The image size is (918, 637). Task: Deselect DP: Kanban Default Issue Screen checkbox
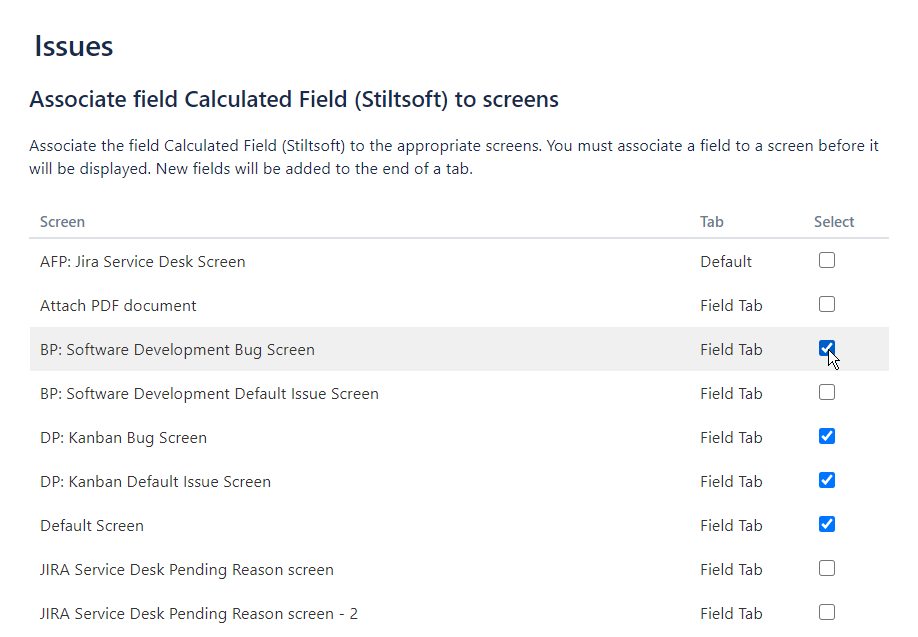(x=826, y=481)
